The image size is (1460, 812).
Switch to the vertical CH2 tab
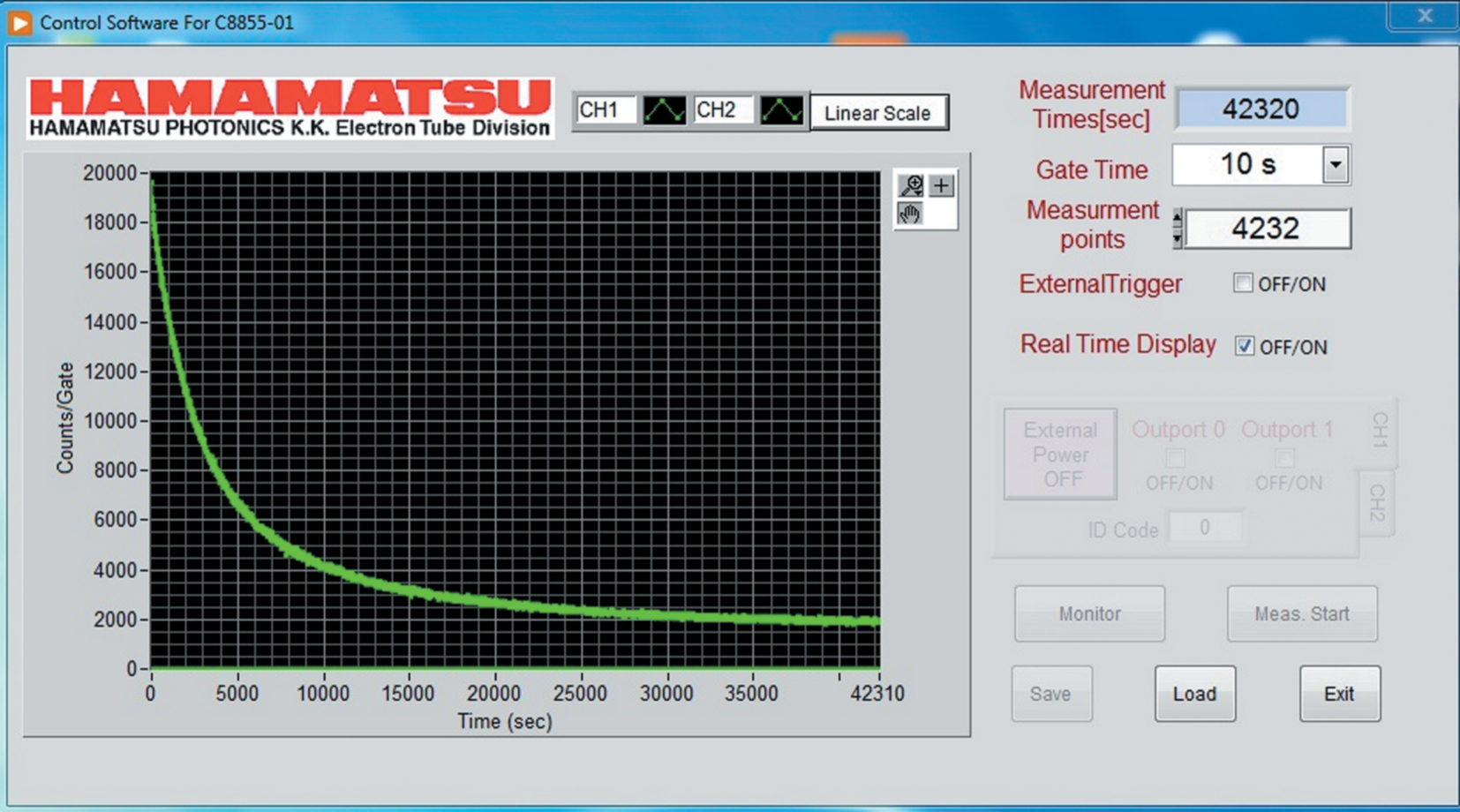(x=1377, y=503)
